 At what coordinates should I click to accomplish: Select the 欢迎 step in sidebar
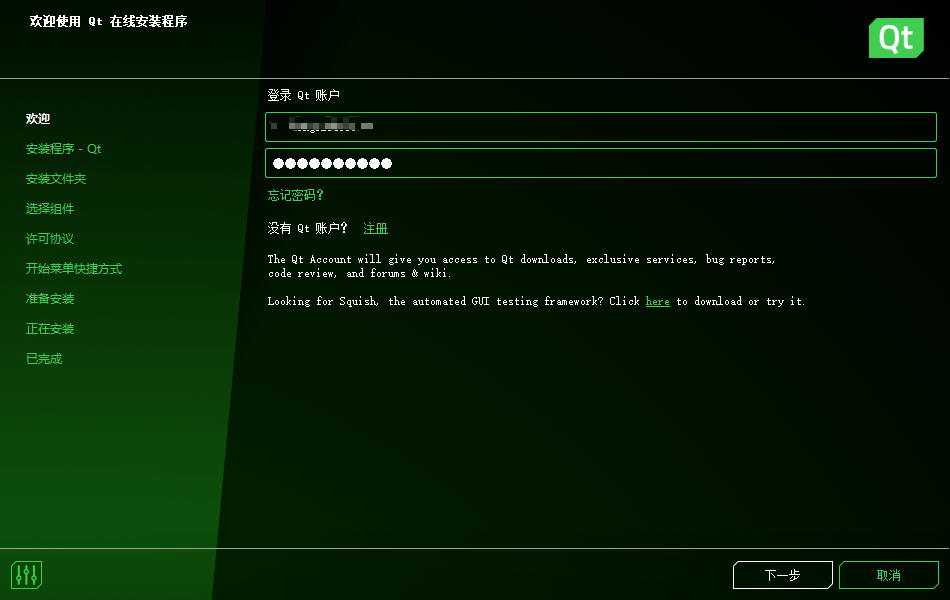(38, 119)
